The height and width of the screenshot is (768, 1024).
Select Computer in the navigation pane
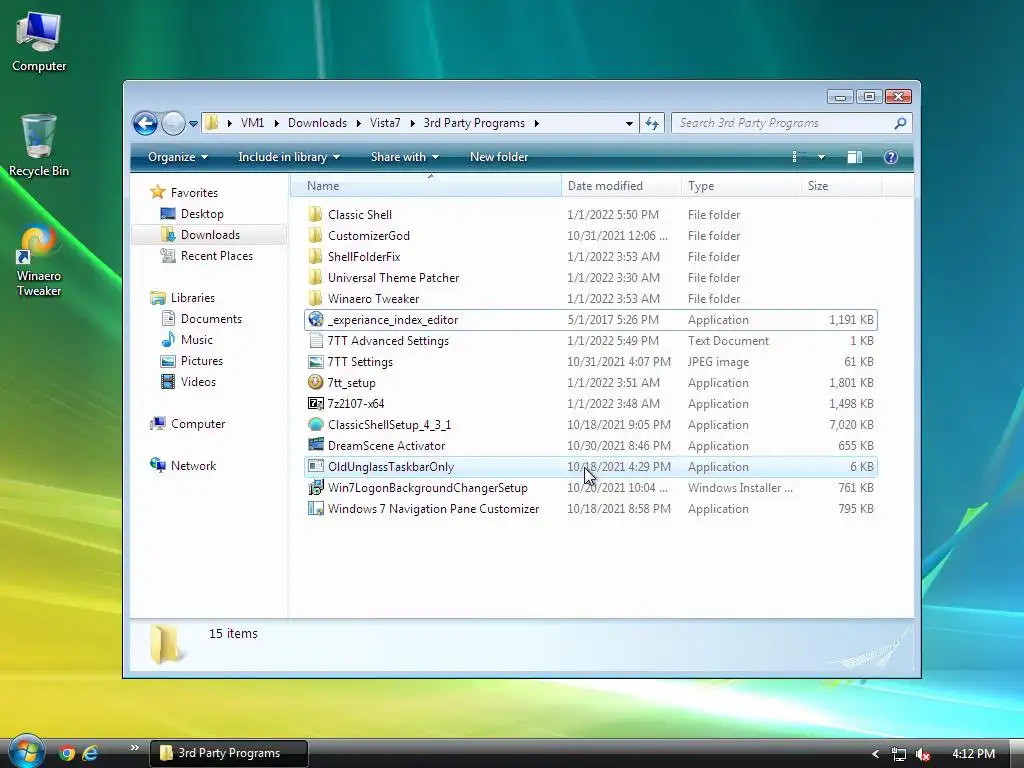pyautogui.click(x=187, y=424)
